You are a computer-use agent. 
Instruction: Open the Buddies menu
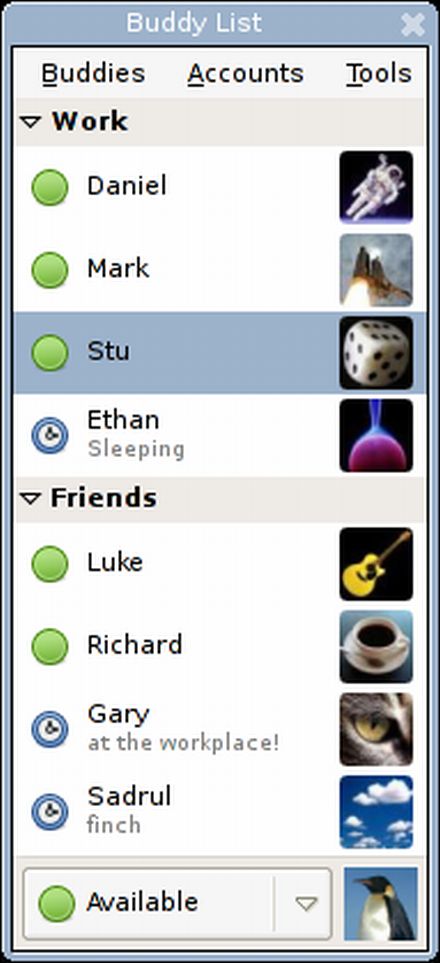[x=93, y=74]
